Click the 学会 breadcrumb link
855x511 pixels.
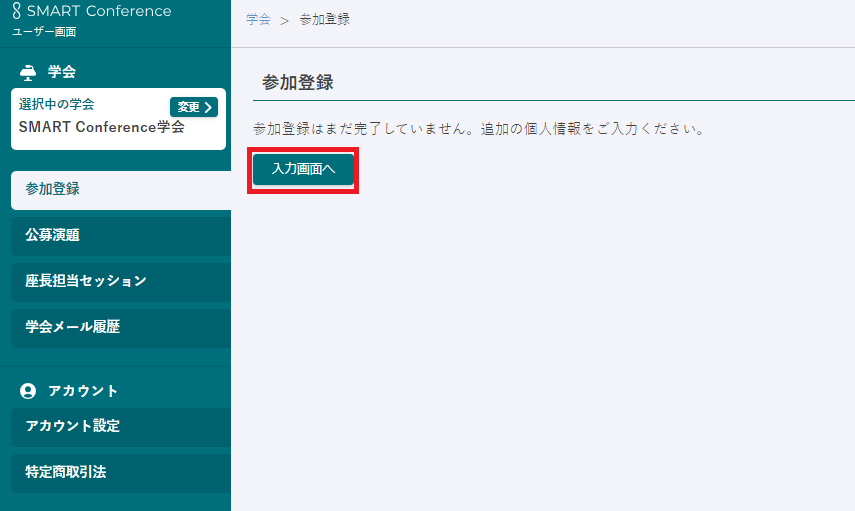click(258, 20)
